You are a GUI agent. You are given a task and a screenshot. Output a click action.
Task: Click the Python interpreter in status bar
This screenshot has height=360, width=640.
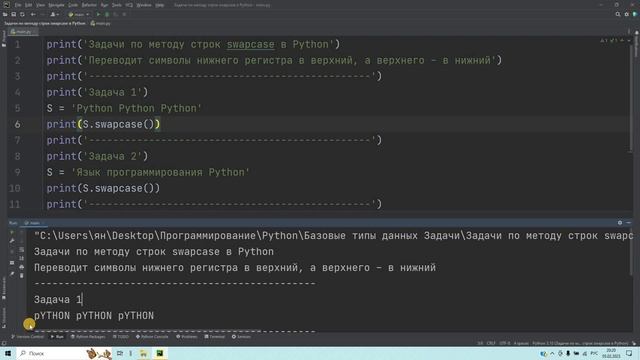tap(580, 343)
